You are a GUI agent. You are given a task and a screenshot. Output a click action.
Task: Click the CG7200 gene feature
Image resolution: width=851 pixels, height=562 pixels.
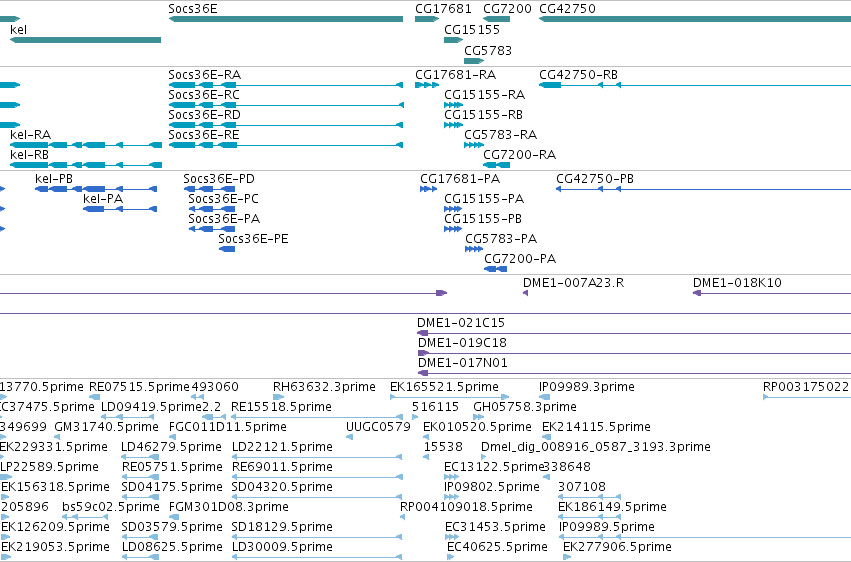(497, 19)
